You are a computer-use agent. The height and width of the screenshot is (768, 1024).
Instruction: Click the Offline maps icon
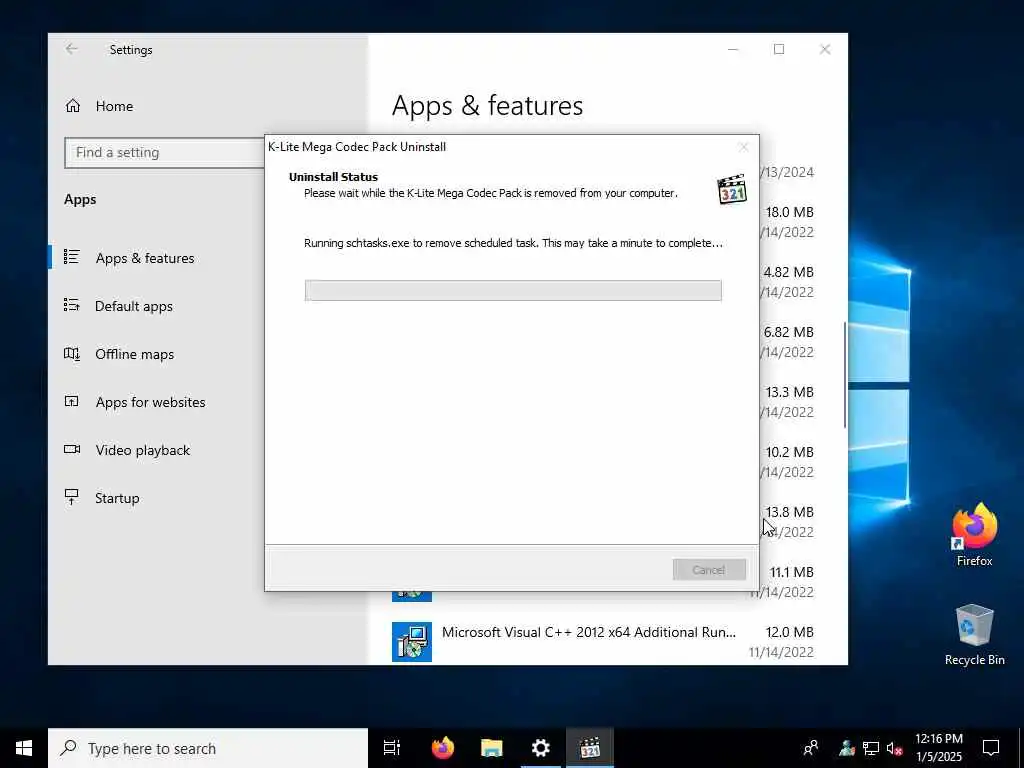72,353
